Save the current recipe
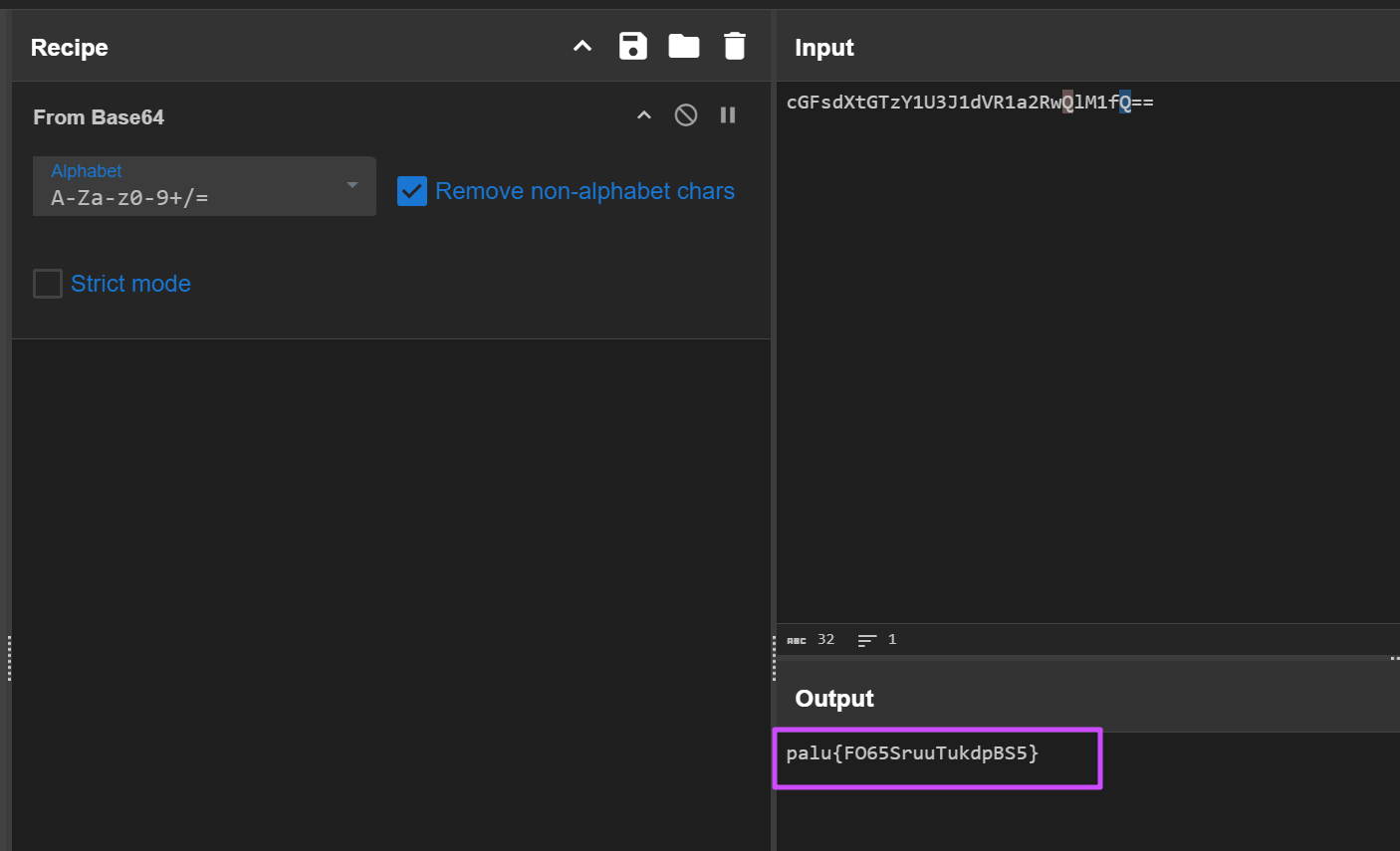Image resolution: width=1400 pixels, height=851 pixels. 633,46
